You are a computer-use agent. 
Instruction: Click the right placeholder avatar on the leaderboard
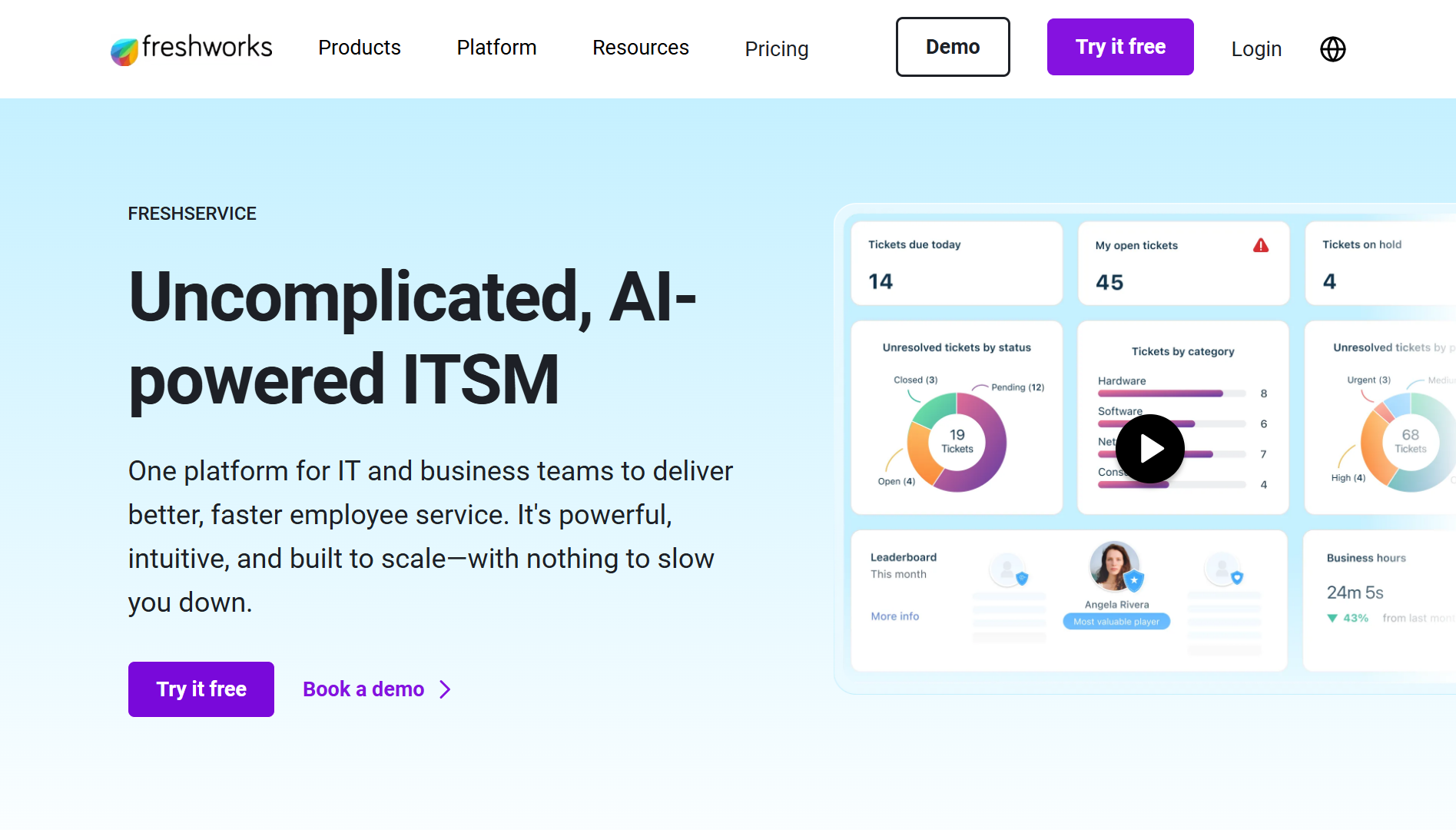point(1222,569)
